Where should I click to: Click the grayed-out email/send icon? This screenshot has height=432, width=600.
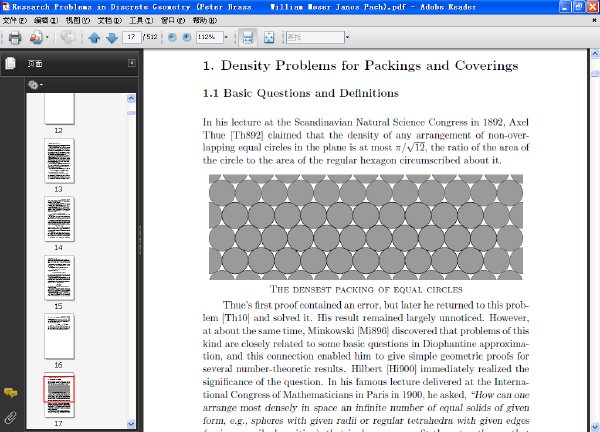(x=67, y=37)
